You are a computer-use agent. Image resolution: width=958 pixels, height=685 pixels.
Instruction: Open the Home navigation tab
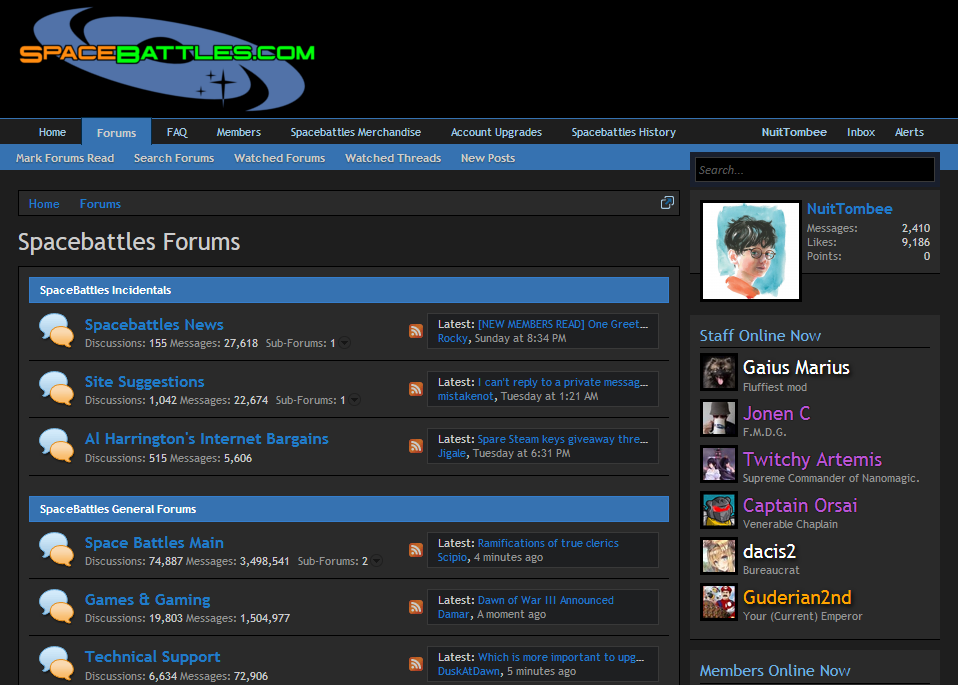(53, 132)
